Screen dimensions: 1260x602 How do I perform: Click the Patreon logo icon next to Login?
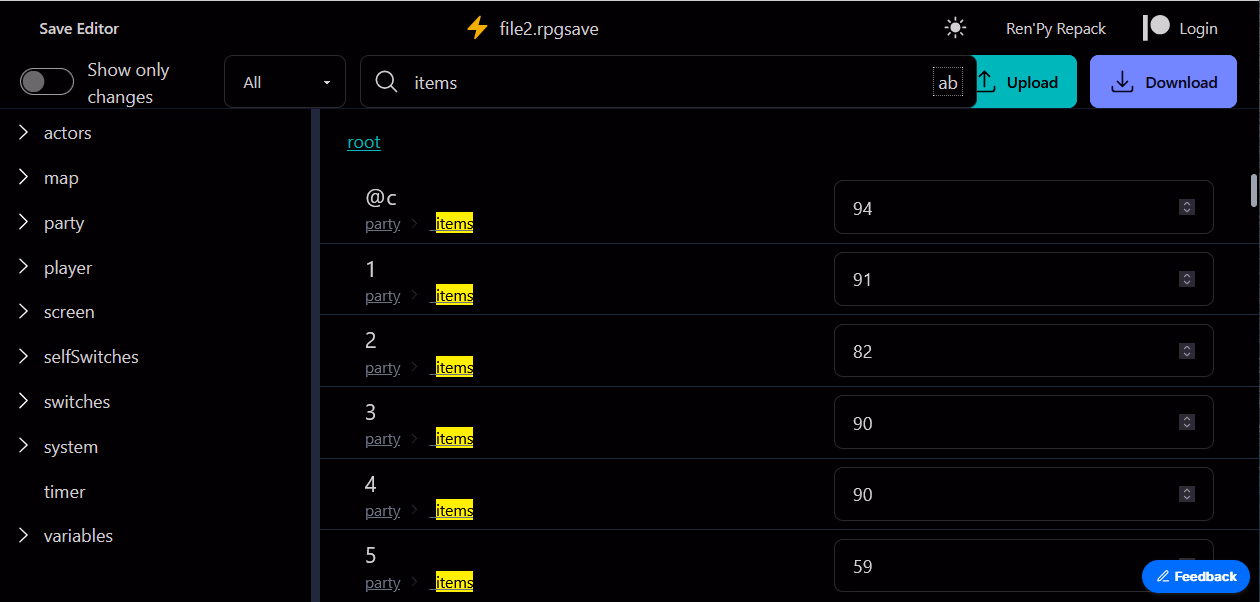click(x=1156, y=28)
